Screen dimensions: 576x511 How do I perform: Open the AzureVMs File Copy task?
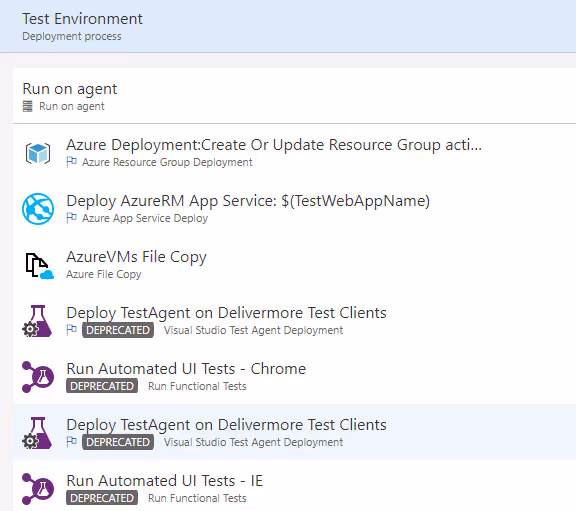point(294,265)
